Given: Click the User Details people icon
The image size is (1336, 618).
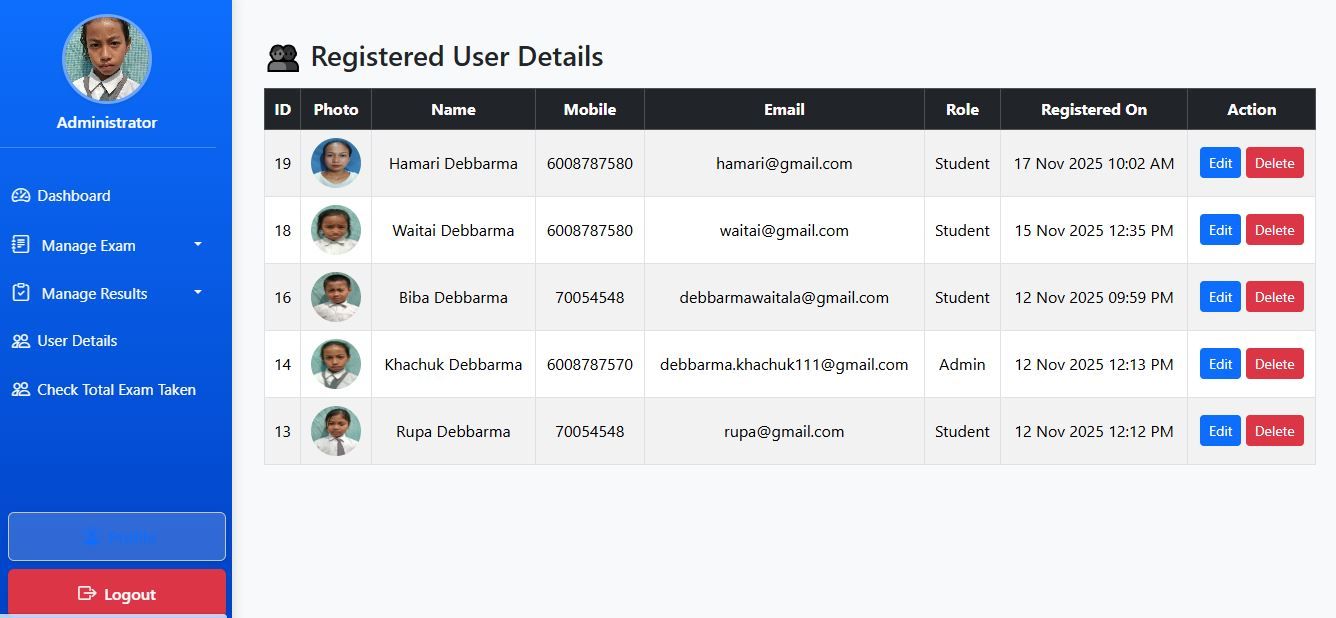Looking at the screenshot, I should [21, 341].
